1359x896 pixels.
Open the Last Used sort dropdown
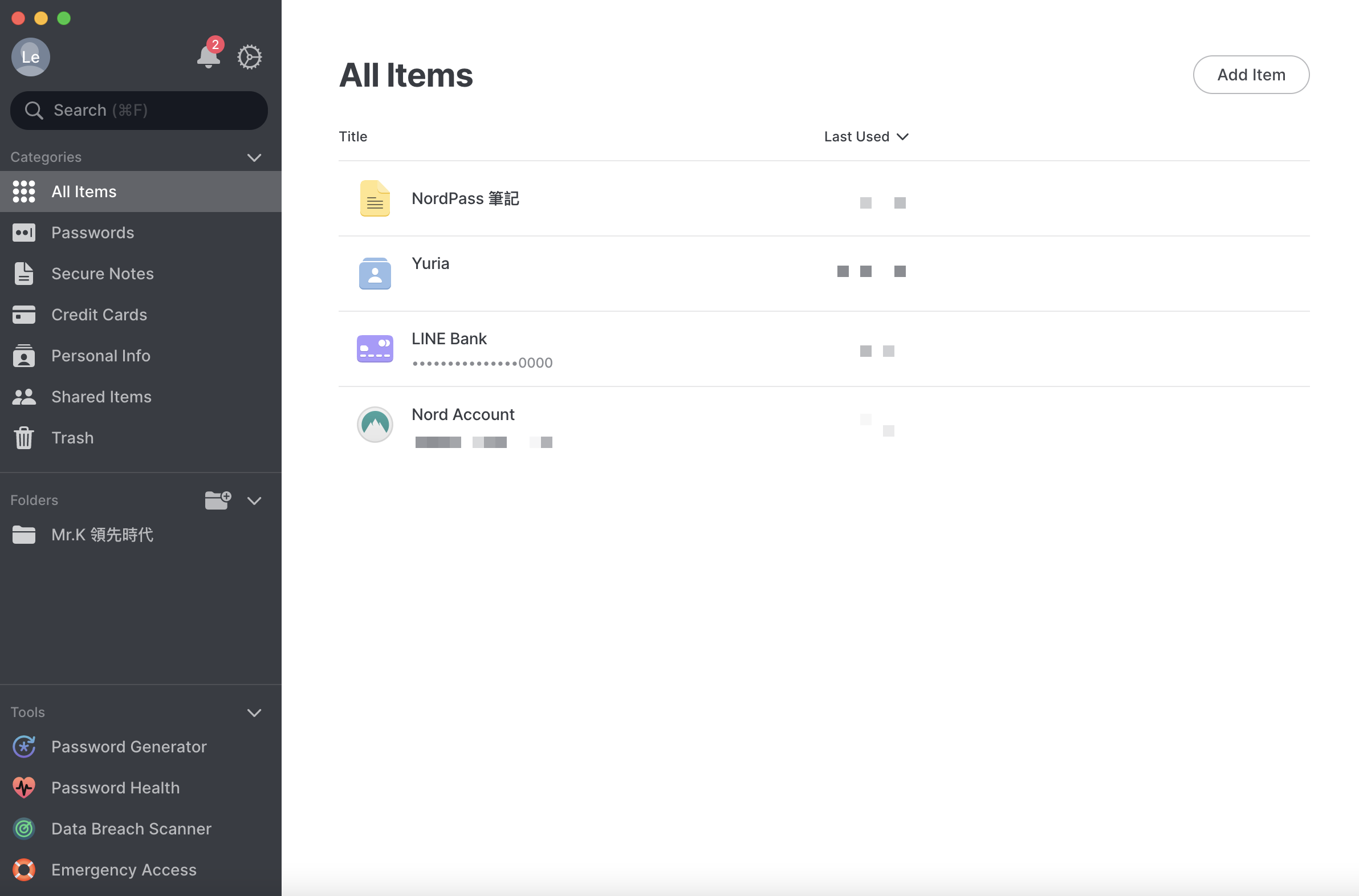[866, 137]
